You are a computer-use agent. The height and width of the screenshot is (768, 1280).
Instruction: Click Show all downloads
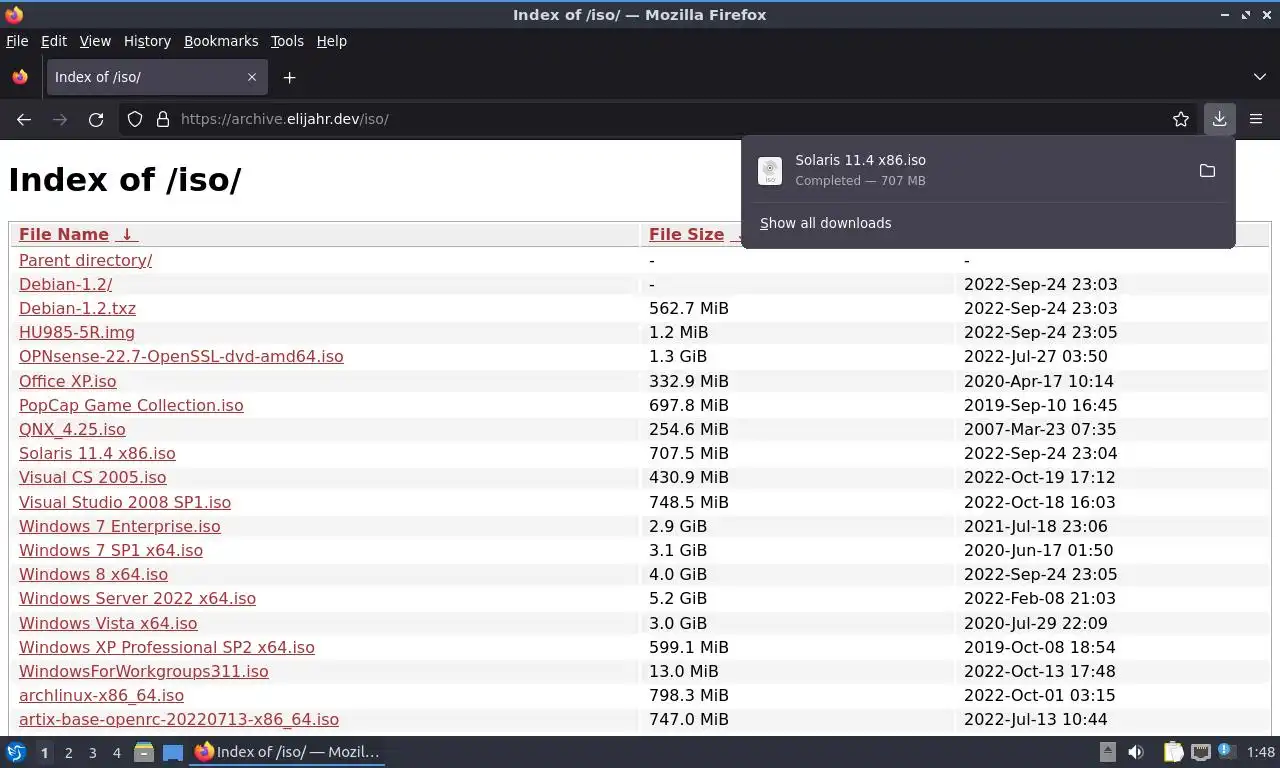click(825, 223)
